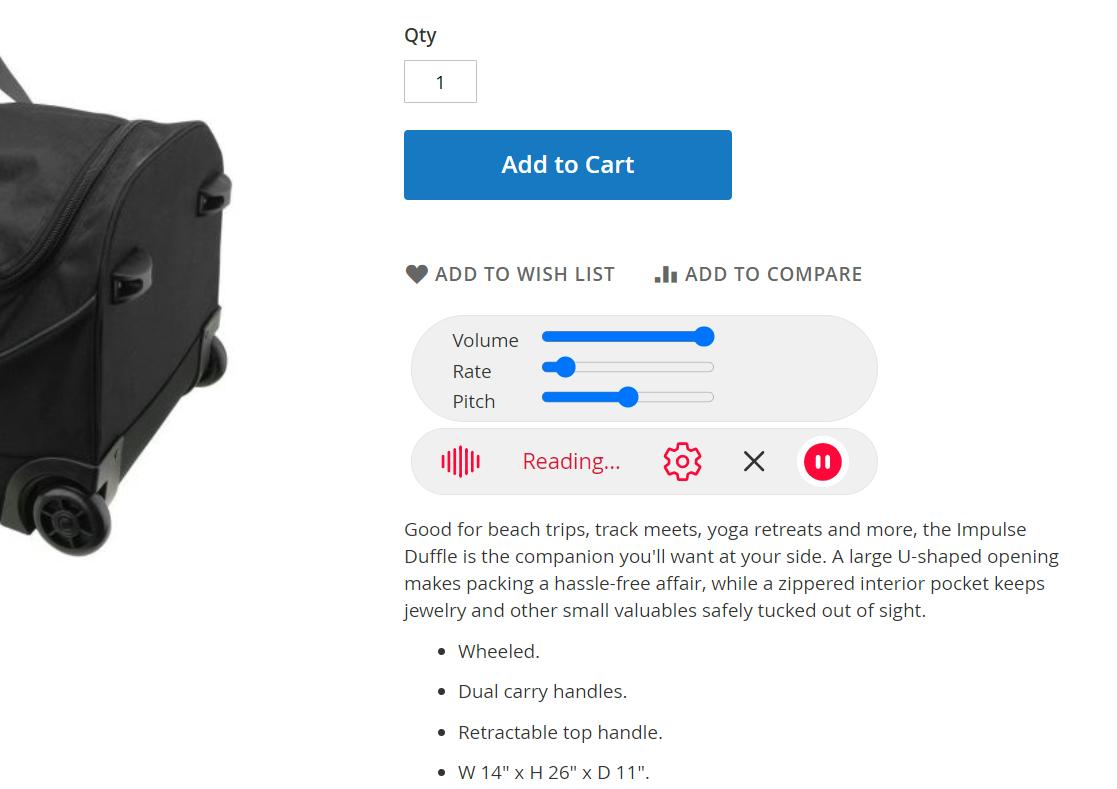Click the Volume slider handle
This screenshot has height=789, width=1117.
pos(704,337)
